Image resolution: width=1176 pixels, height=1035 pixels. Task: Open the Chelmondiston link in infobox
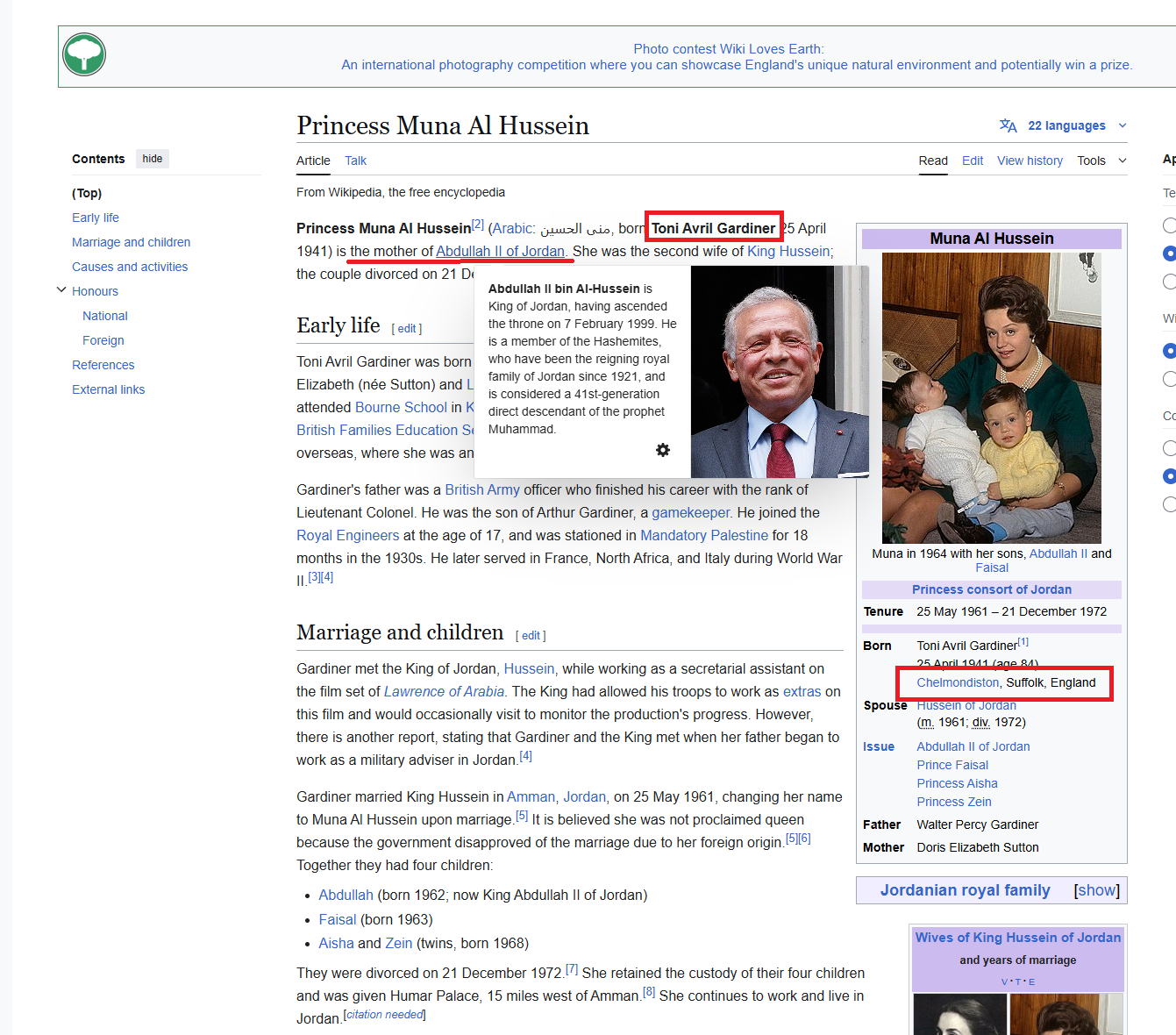pyautogui.click(x=958, y=682)
